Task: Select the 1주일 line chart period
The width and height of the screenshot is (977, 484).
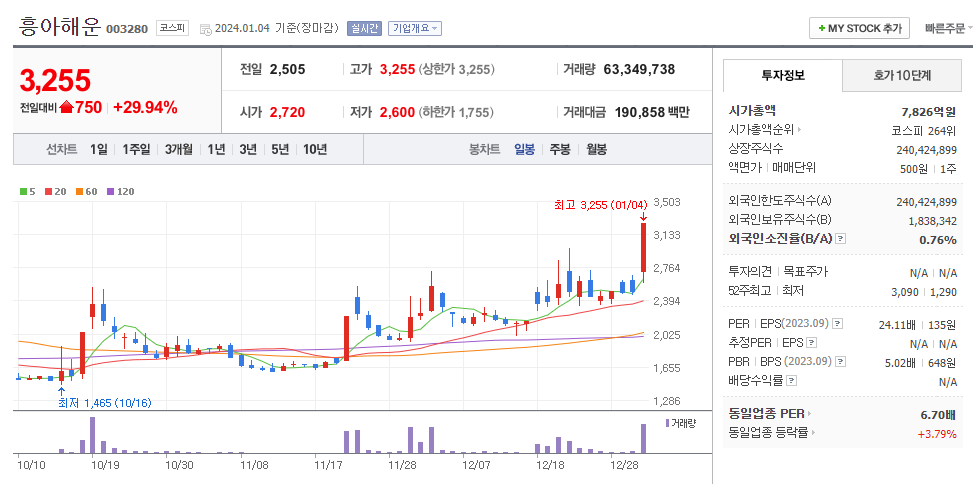Action: [136, 149]
